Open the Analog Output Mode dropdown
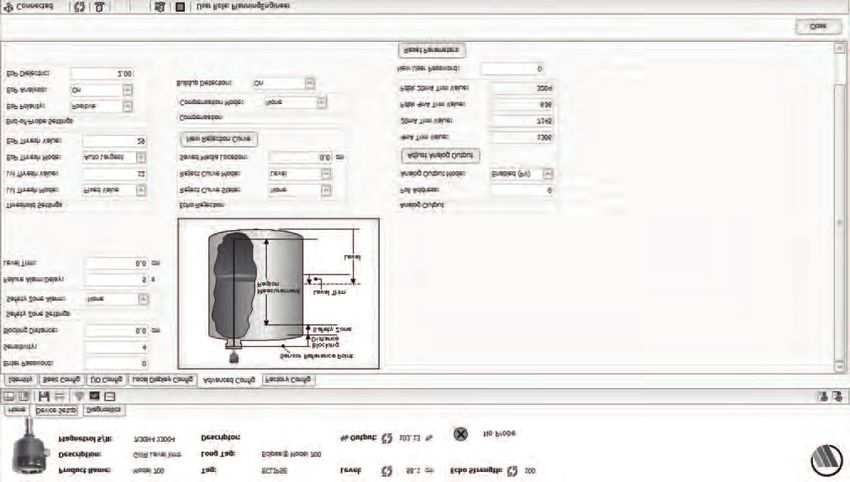Viewport: 850px width, 482px height. [547, 172]
